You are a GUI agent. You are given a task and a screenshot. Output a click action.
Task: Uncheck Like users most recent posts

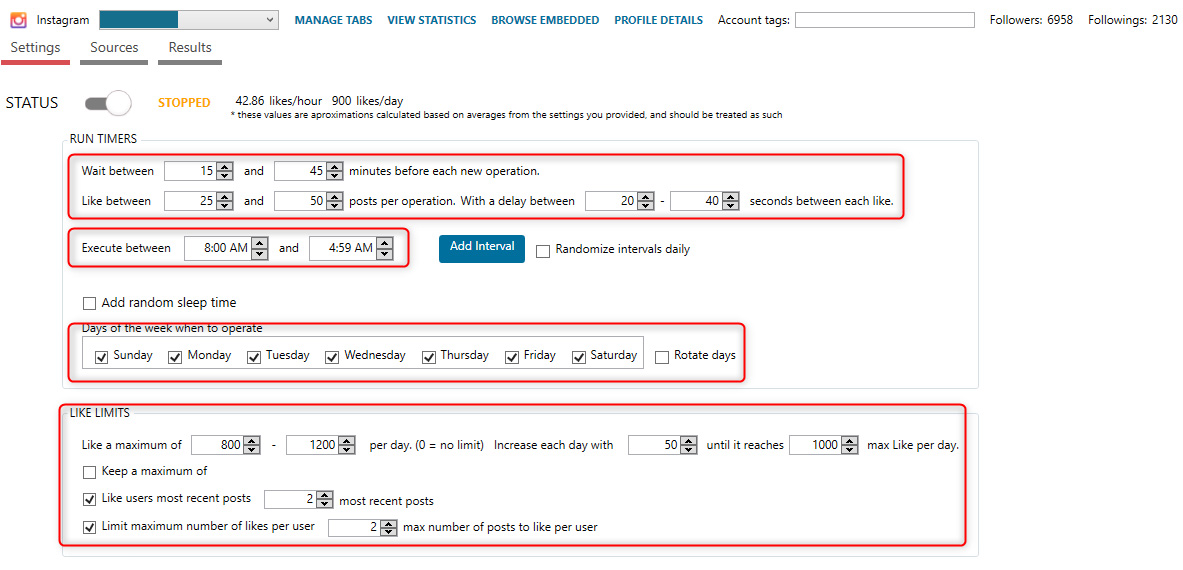(89, 499)
